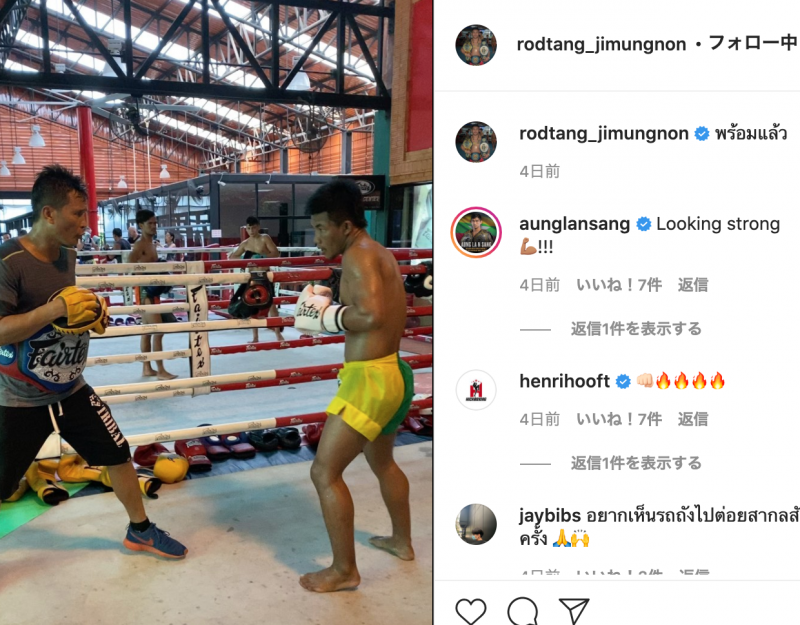This screenshot has width=800, height=625.
Task: Expand the reply under aunglansang's comment
Action: click(636, 329)
